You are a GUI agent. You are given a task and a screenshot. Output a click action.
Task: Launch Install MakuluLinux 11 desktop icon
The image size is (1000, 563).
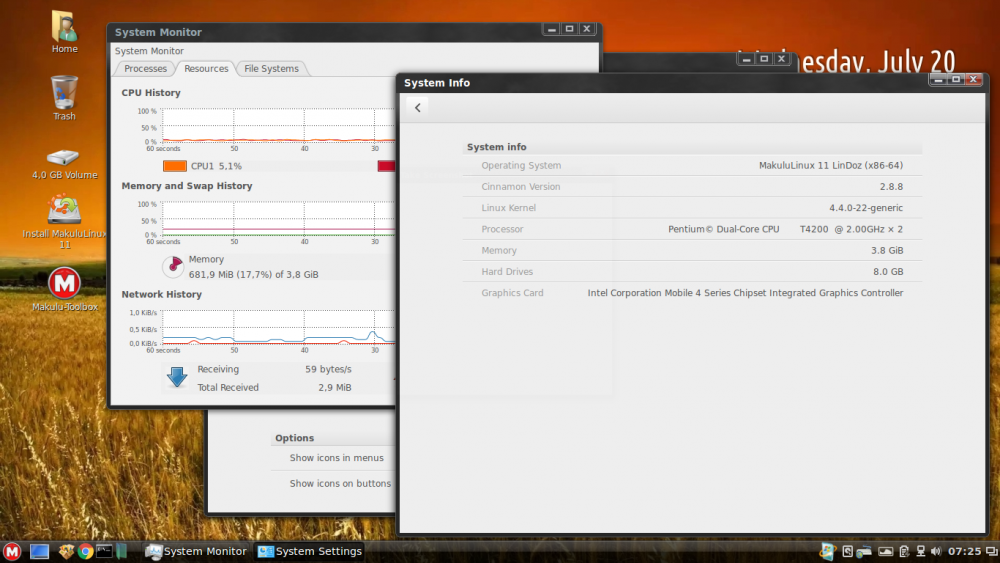[x=64, y=222]
